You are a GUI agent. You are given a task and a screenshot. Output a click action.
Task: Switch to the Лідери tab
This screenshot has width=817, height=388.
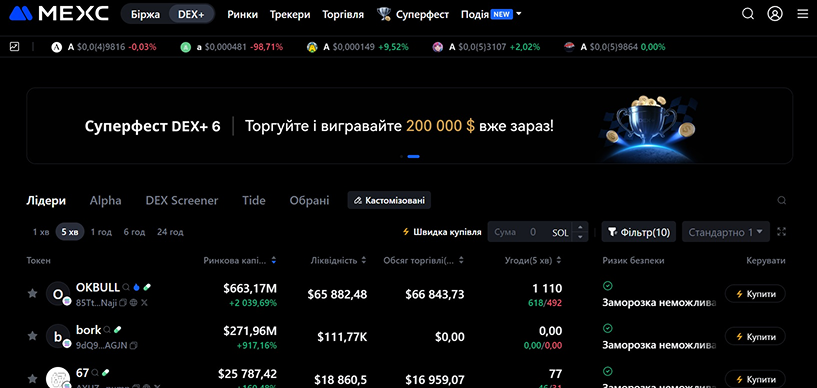coord(46,201)
